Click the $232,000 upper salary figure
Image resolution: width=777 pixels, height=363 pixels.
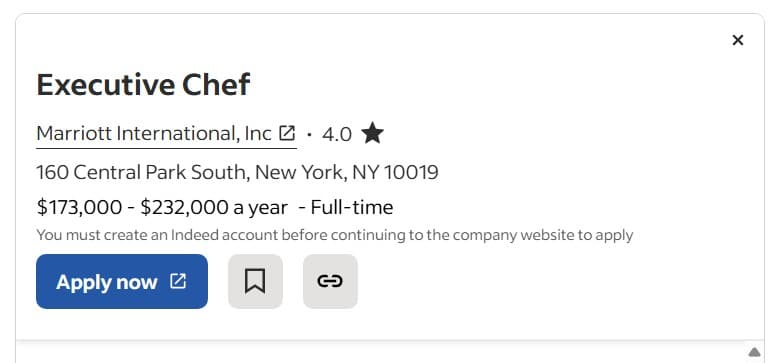click(x=184, y=207)
